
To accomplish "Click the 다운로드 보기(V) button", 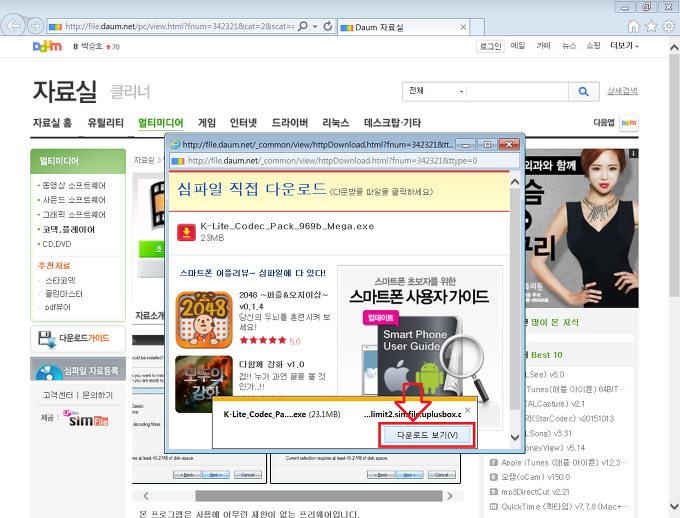I will (x=427, y=435).
